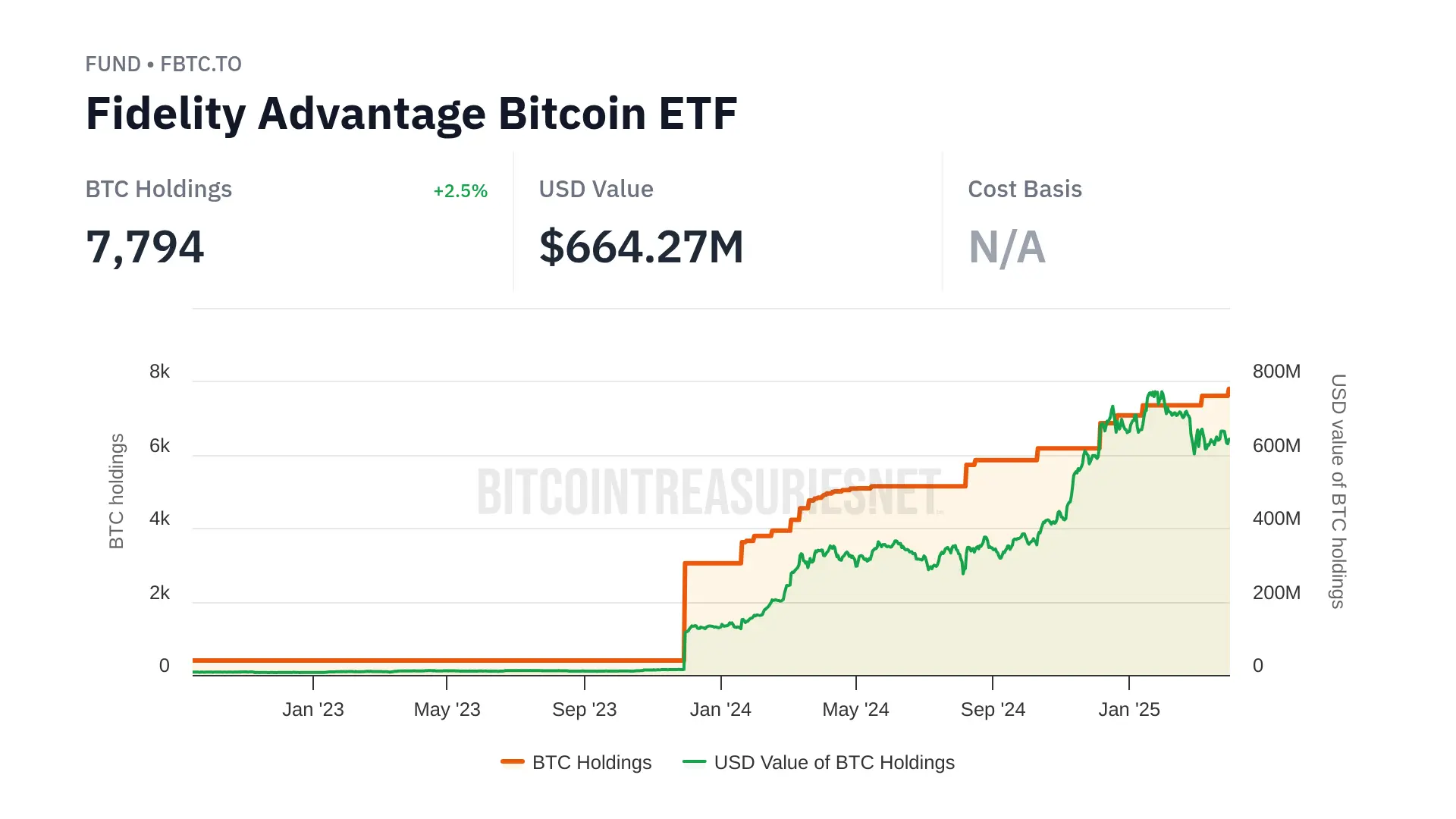Toggle USD Value of BTC Holdings legend
This screenshot has height=819, width=1456.
tap(833, 762)
